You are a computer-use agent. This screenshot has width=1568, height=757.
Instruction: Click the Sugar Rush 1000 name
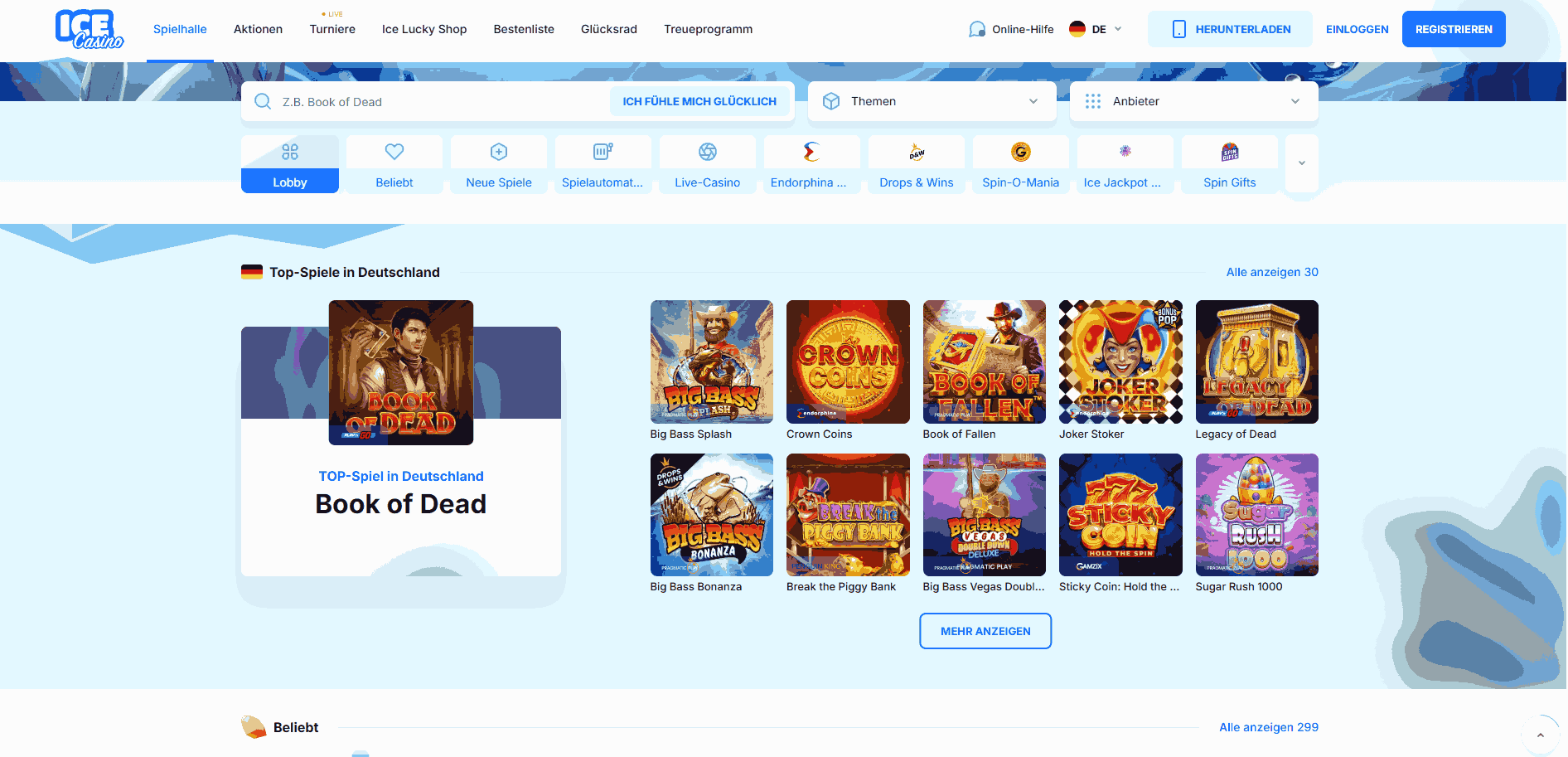pos(1239,586)
